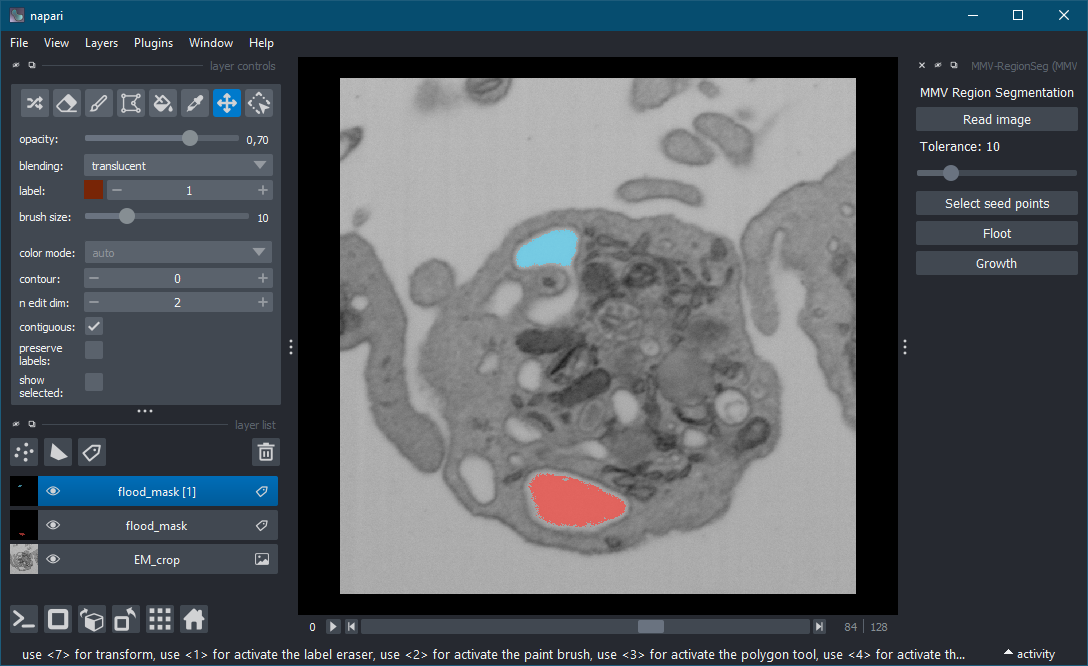Select the color picker eyedropper tool

point(194,103)
